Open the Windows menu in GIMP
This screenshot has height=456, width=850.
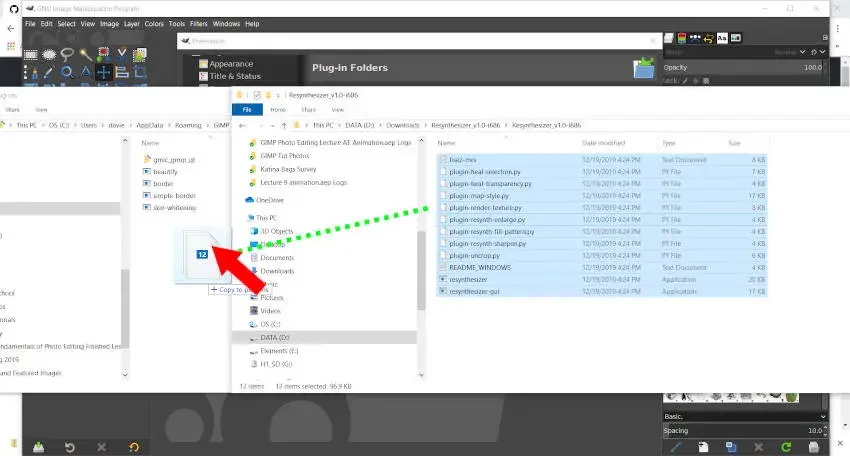coord(226,24)
